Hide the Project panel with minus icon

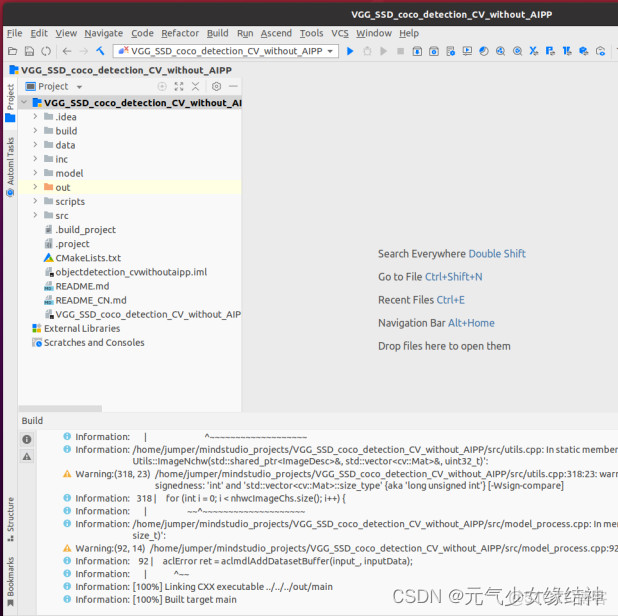233,86
